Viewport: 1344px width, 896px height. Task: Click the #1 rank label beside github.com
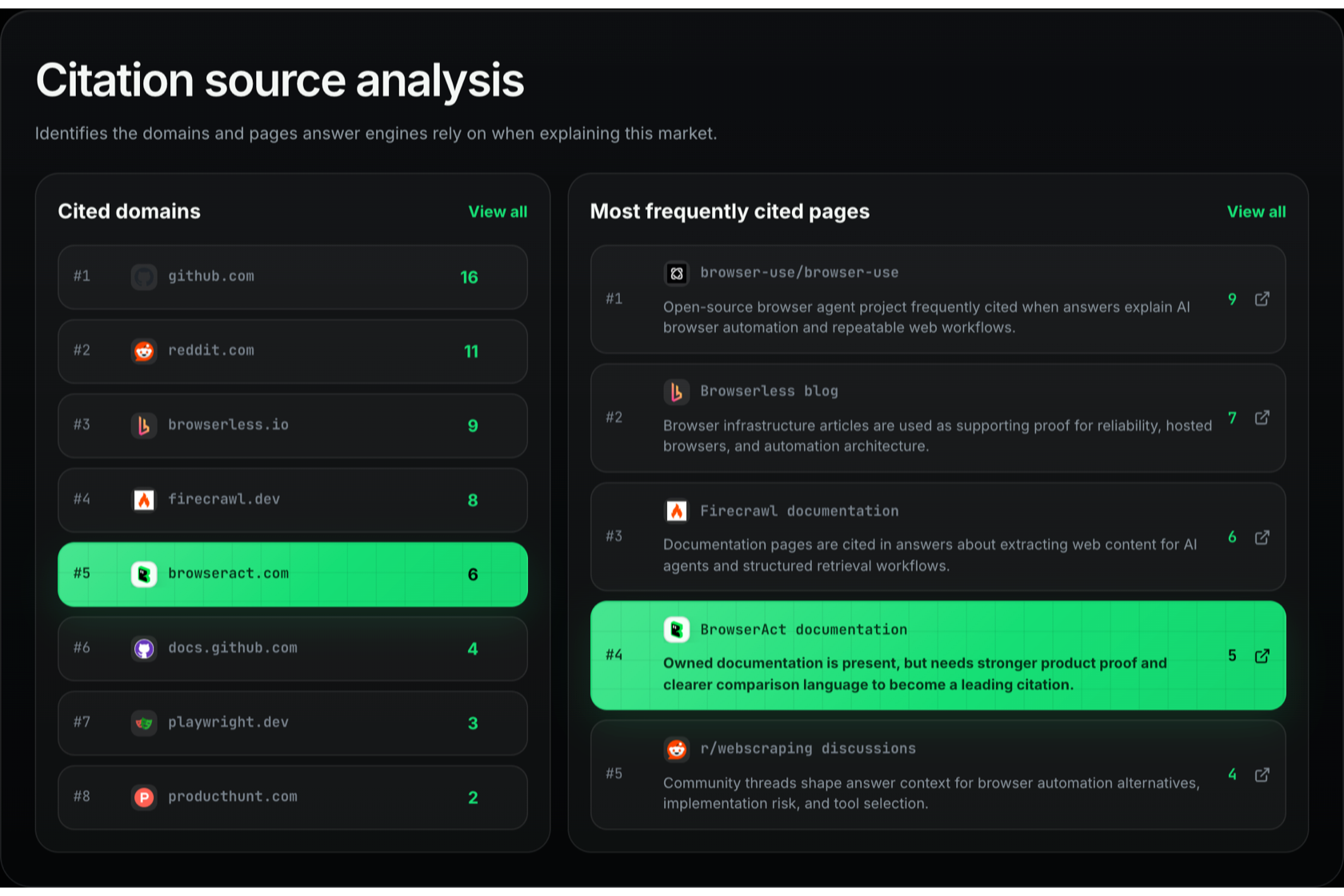click(x=82, y=276)
